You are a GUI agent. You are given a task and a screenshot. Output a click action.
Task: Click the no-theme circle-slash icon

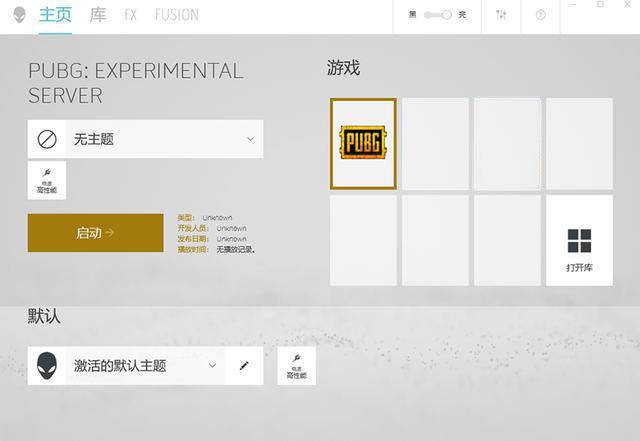(x=47, y=139)
